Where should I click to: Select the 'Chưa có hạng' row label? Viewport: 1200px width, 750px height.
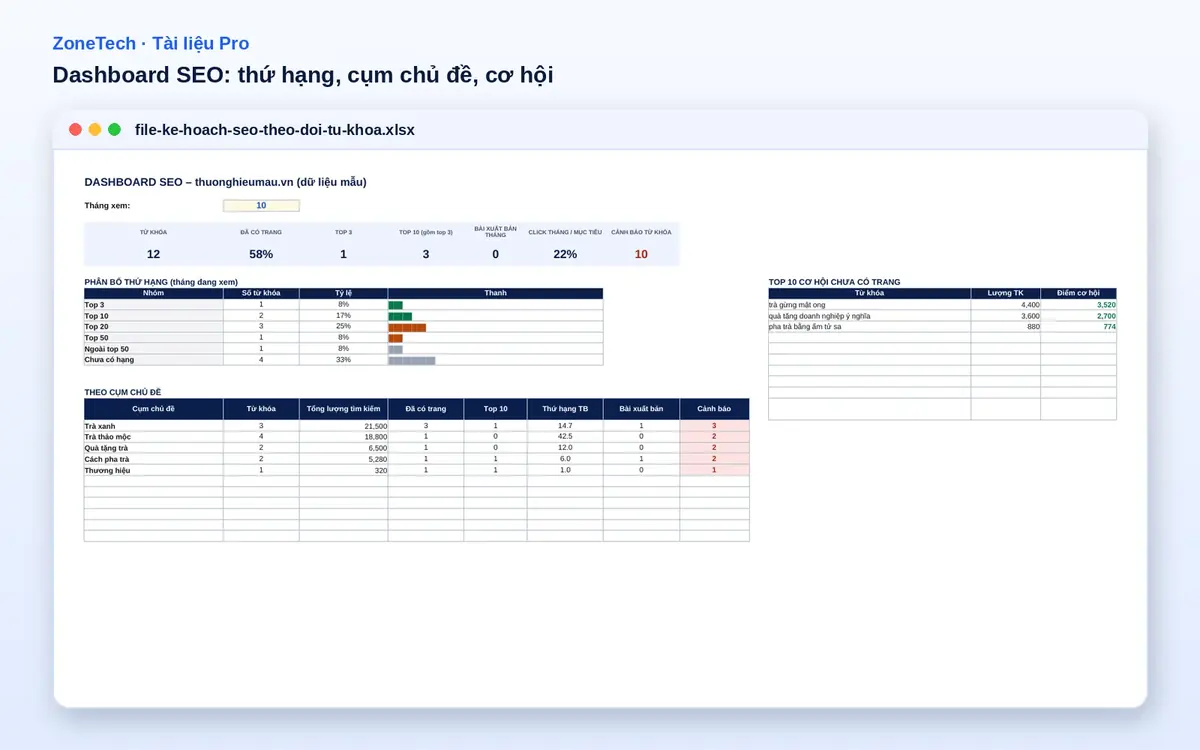click(153, 360)
